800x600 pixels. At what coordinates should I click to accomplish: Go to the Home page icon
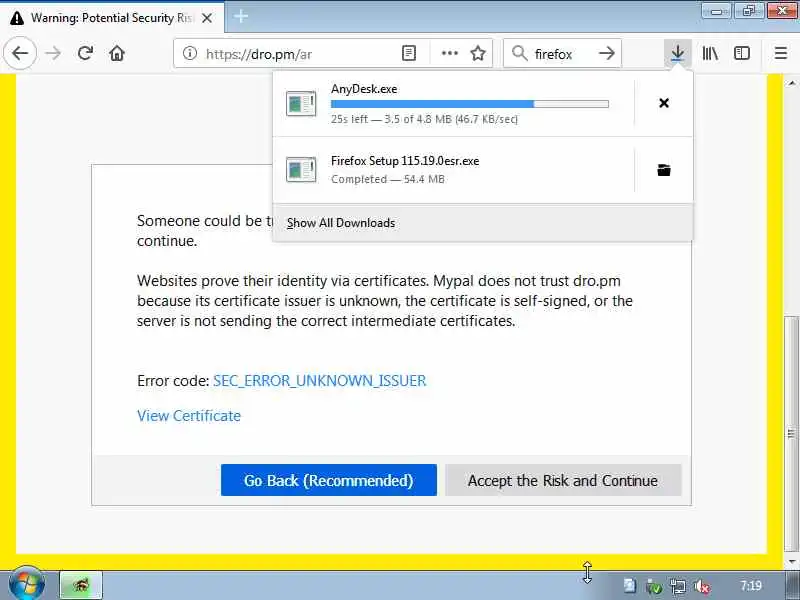click(x=117, y=53)
